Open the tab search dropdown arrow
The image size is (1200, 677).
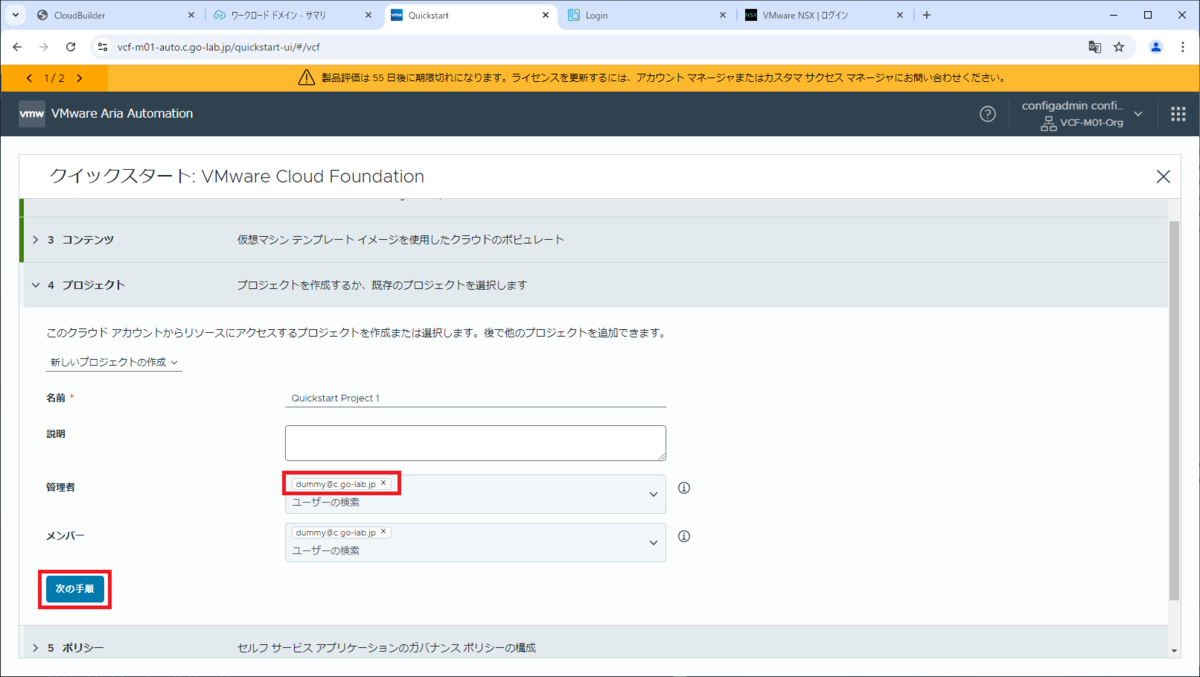pyautogui.click(x=16, y=15)
